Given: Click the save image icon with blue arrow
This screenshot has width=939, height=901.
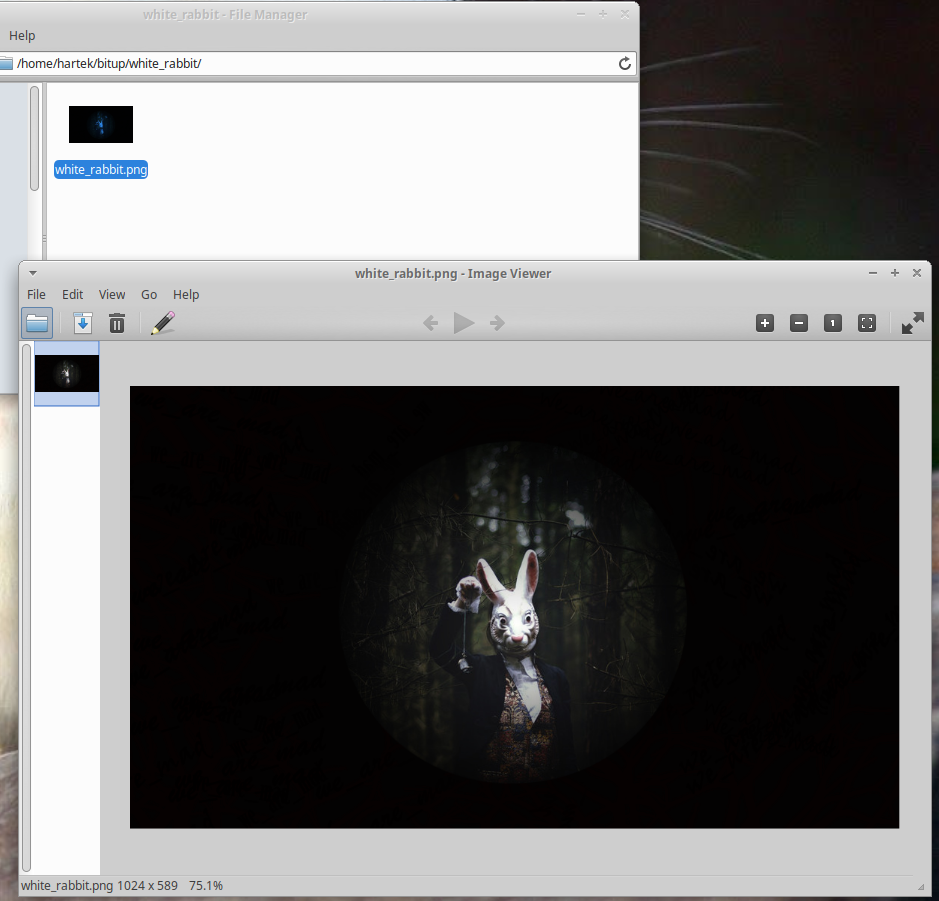Looking at the screenshot, I should pos(83,323).
